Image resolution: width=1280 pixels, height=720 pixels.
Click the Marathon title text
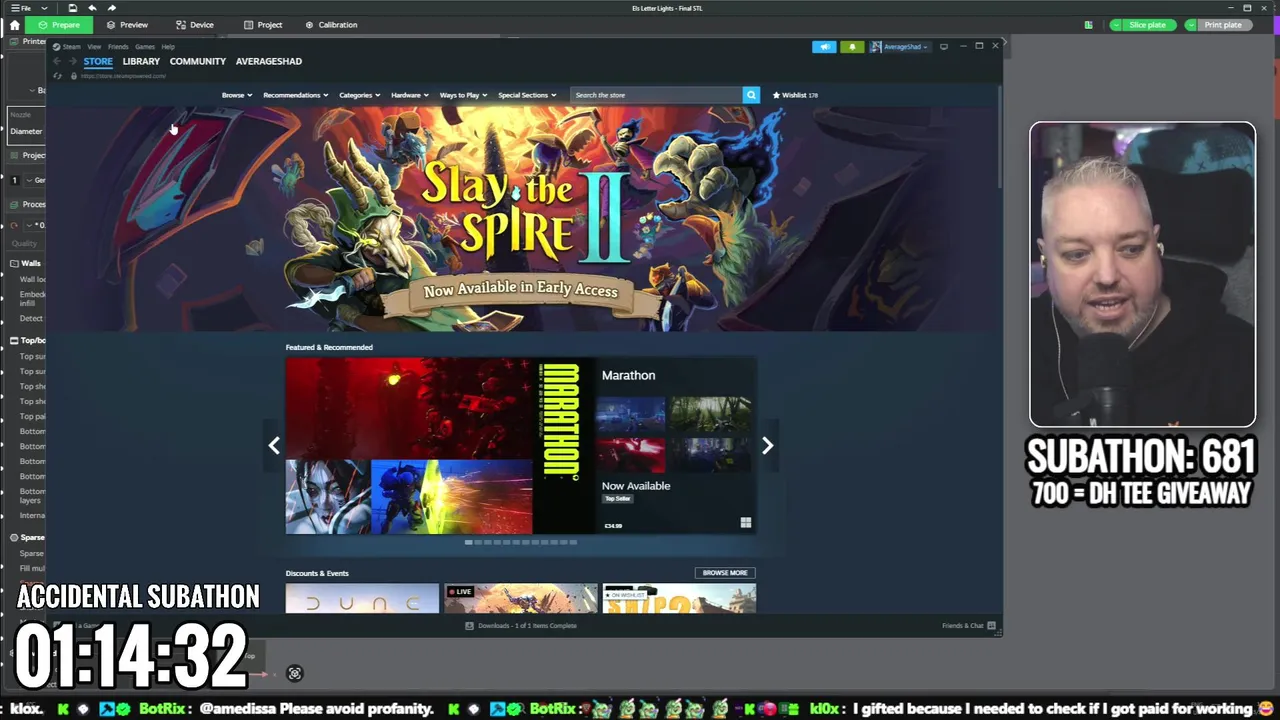tap(628, 375)
